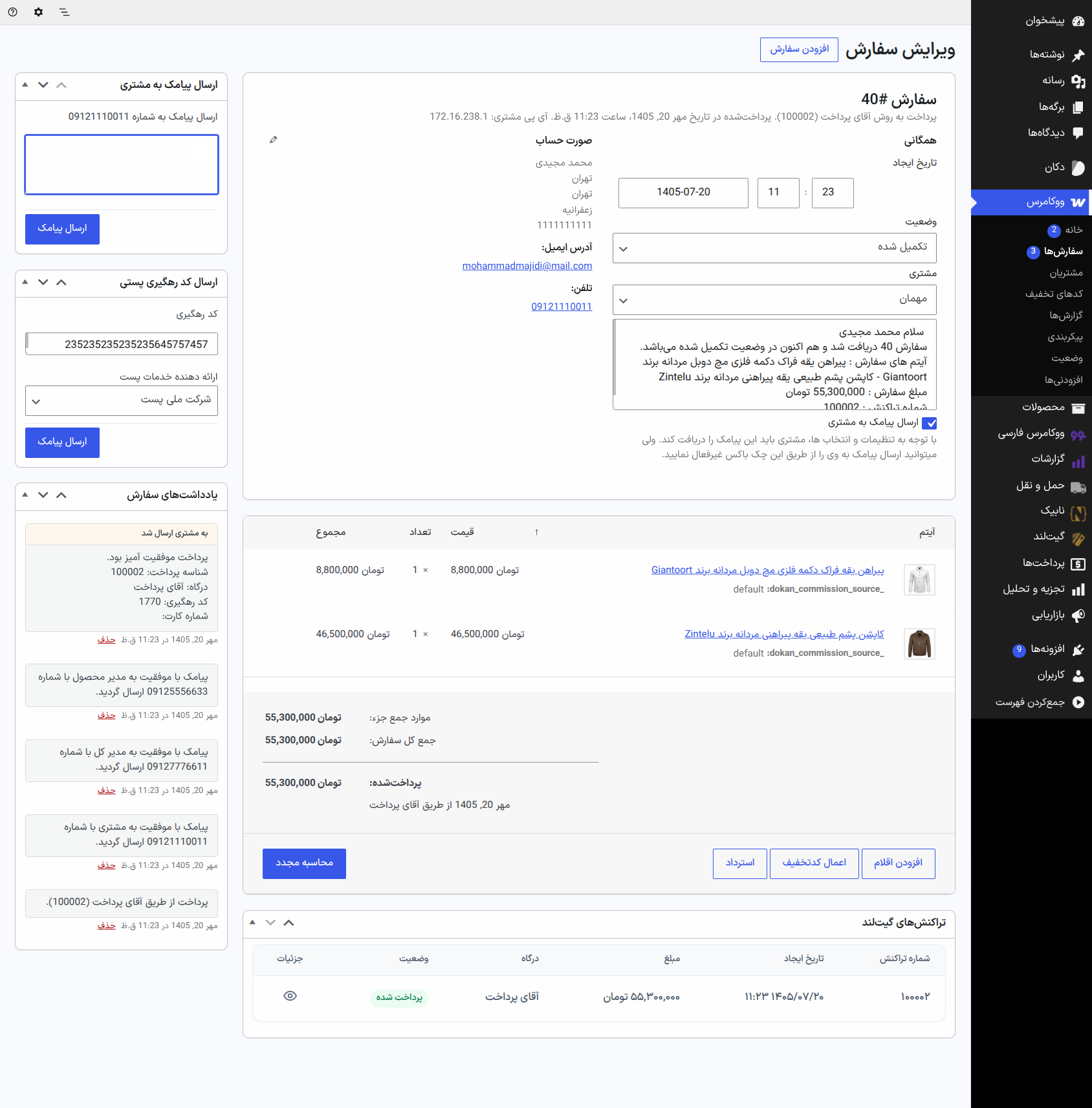The height and width of the screenshot is (1108, 1092).
Task: Click the پرداخت‌ها dollar icon
Action: [1078, 564]
